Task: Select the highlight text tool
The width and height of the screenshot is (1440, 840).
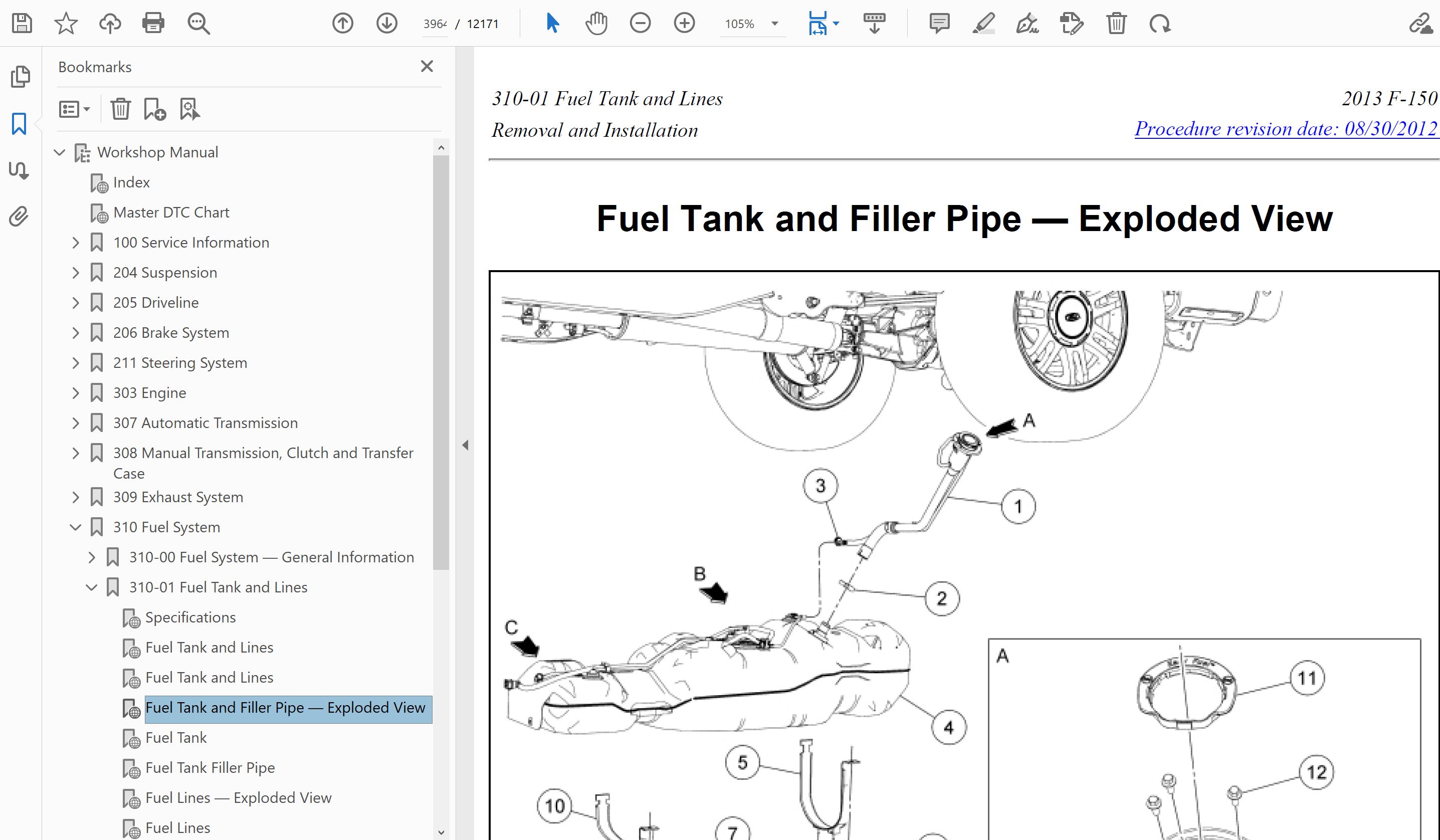Action: [x=983, y=24]
